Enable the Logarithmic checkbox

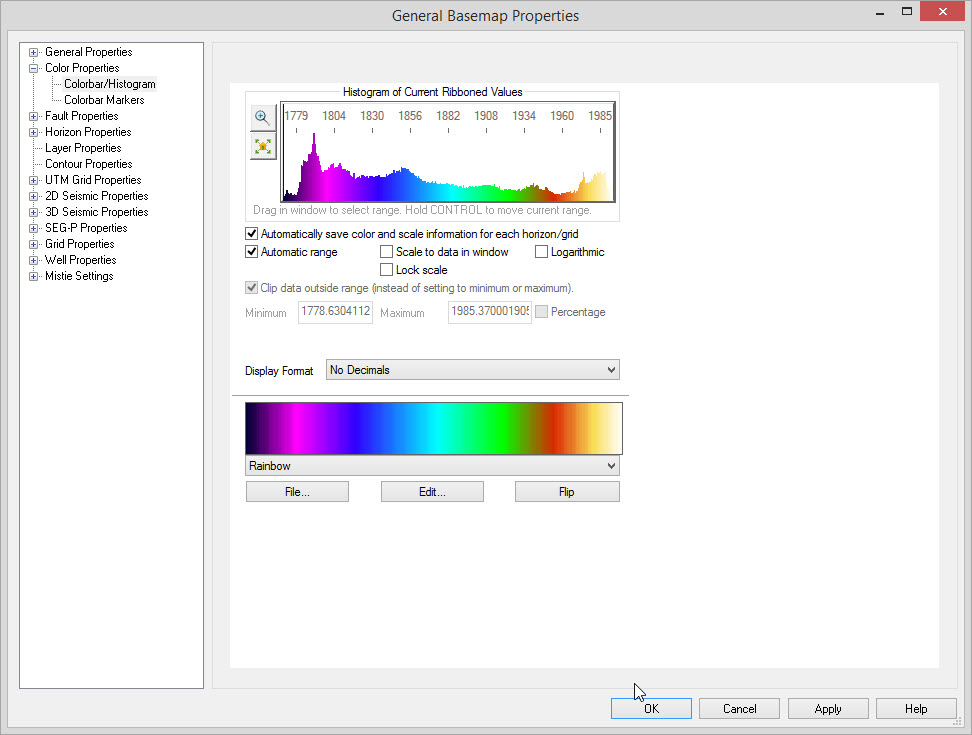542,252
